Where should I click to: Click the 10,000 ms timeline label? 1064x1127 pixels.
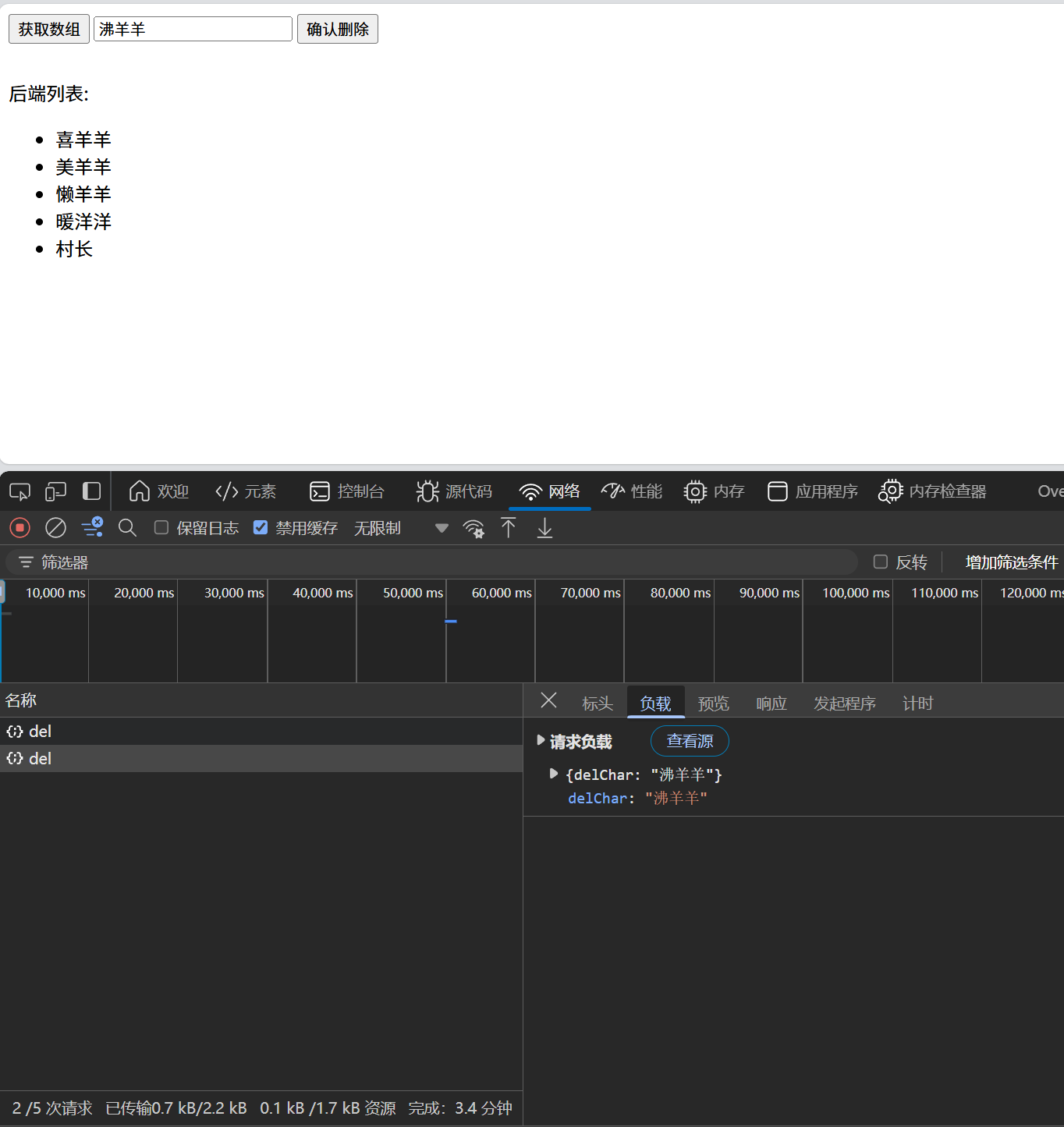coord(55,593)
